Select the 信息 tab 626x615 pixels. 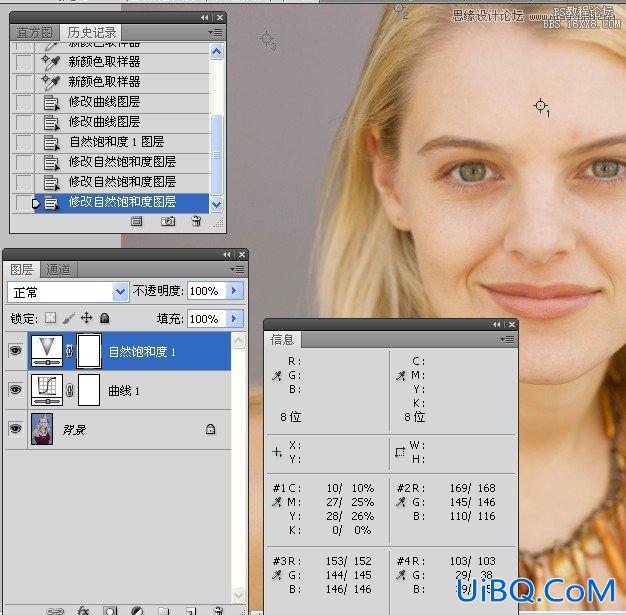283,340
